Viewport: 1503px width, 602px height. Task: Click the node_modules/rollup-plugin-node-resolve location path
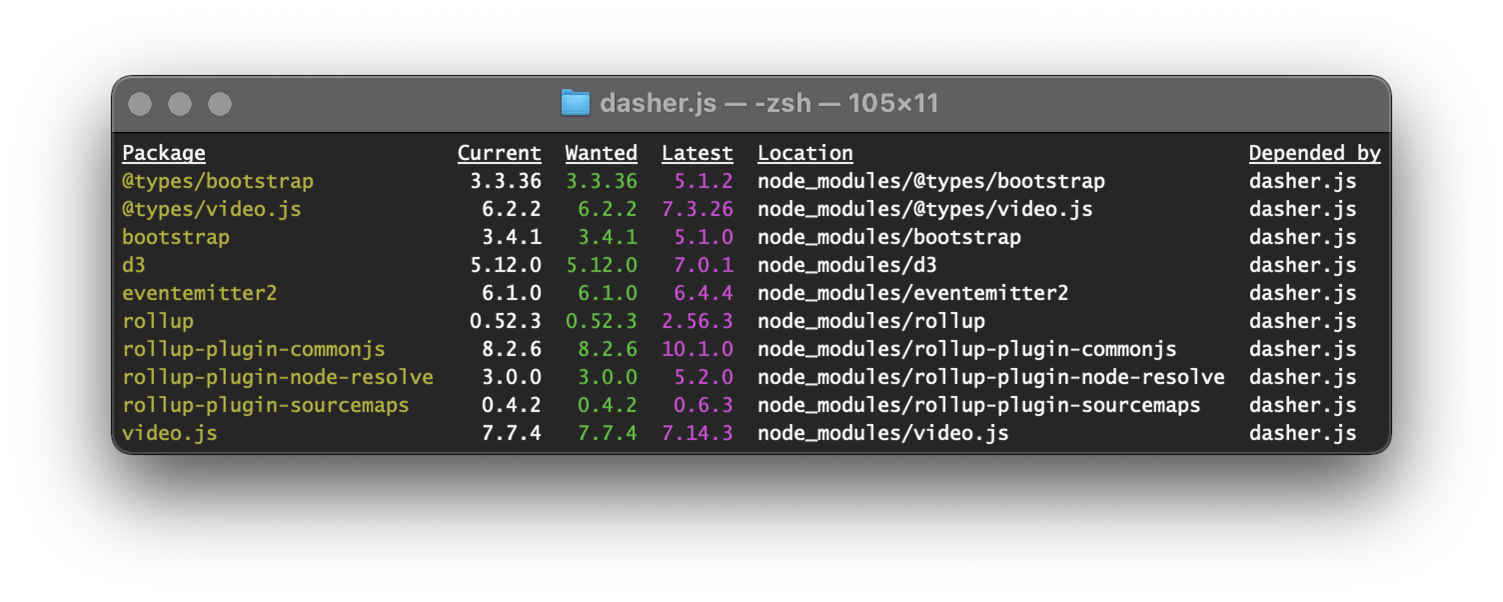coord(991,377)
